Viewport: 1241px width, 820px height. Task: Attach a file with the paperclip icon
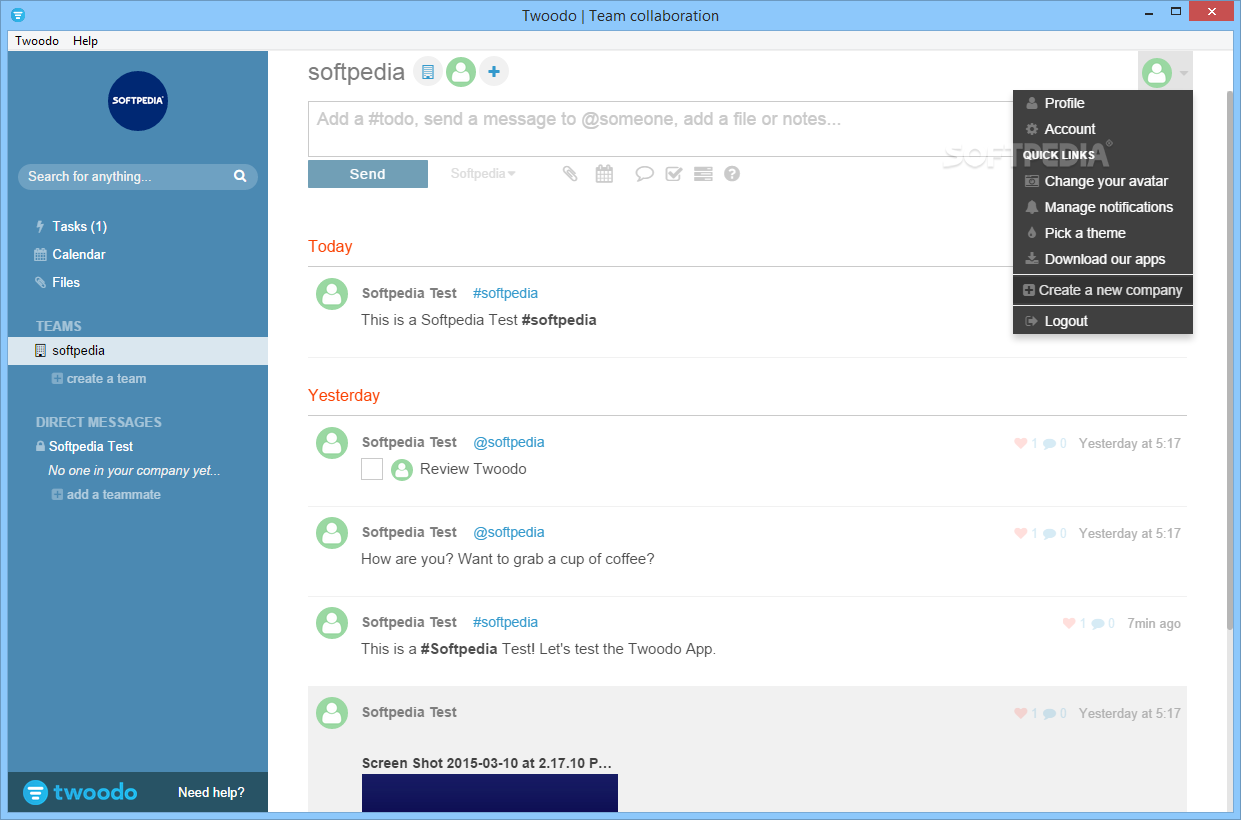[x=570, y=174]
